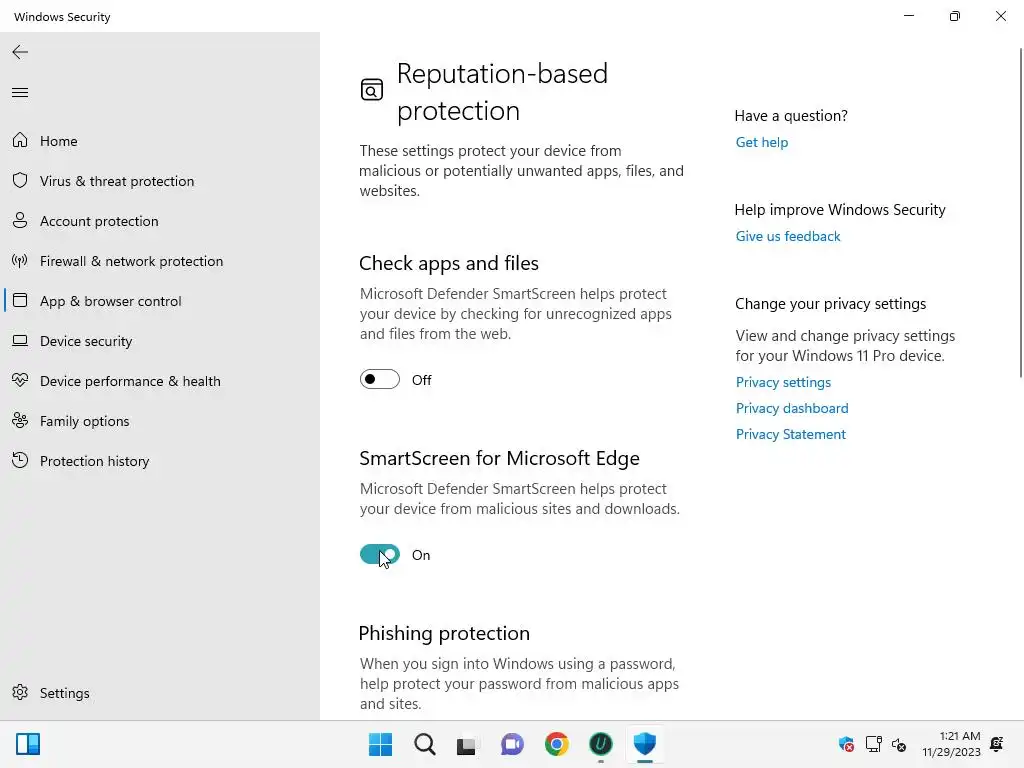
Task: Open the Widgets panel icon
Action: (x=28, y=744)
